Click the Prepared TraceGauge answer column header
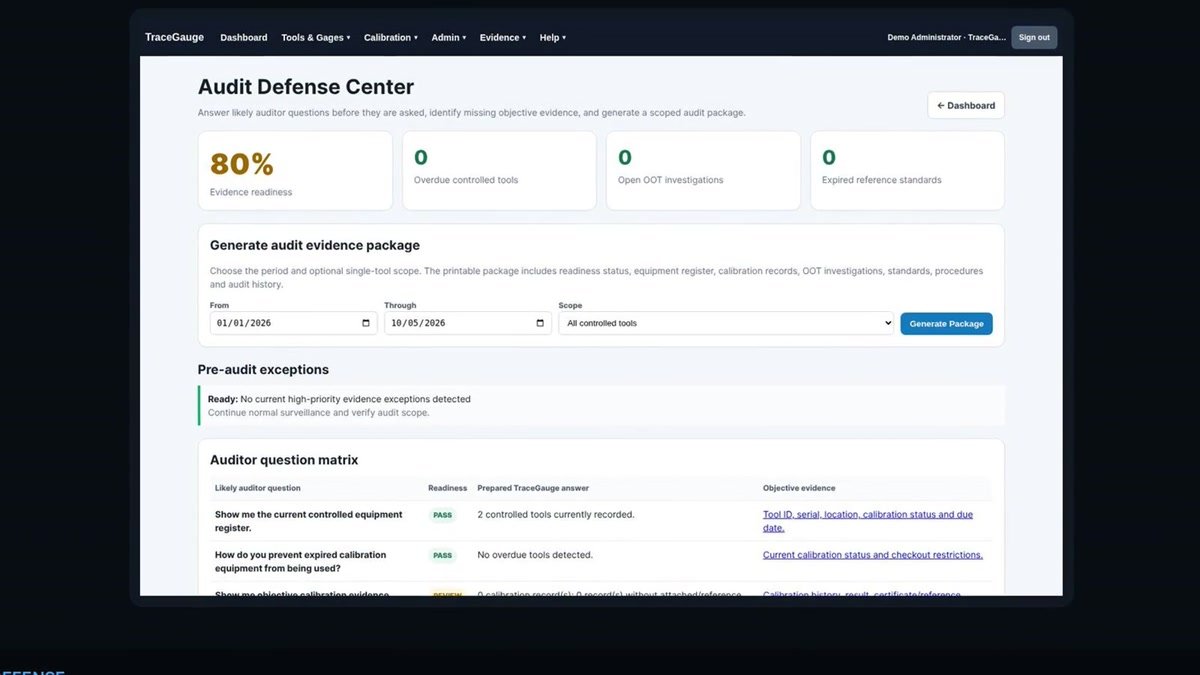Screen dimensions: 1200x675 (x=533, y=488)
